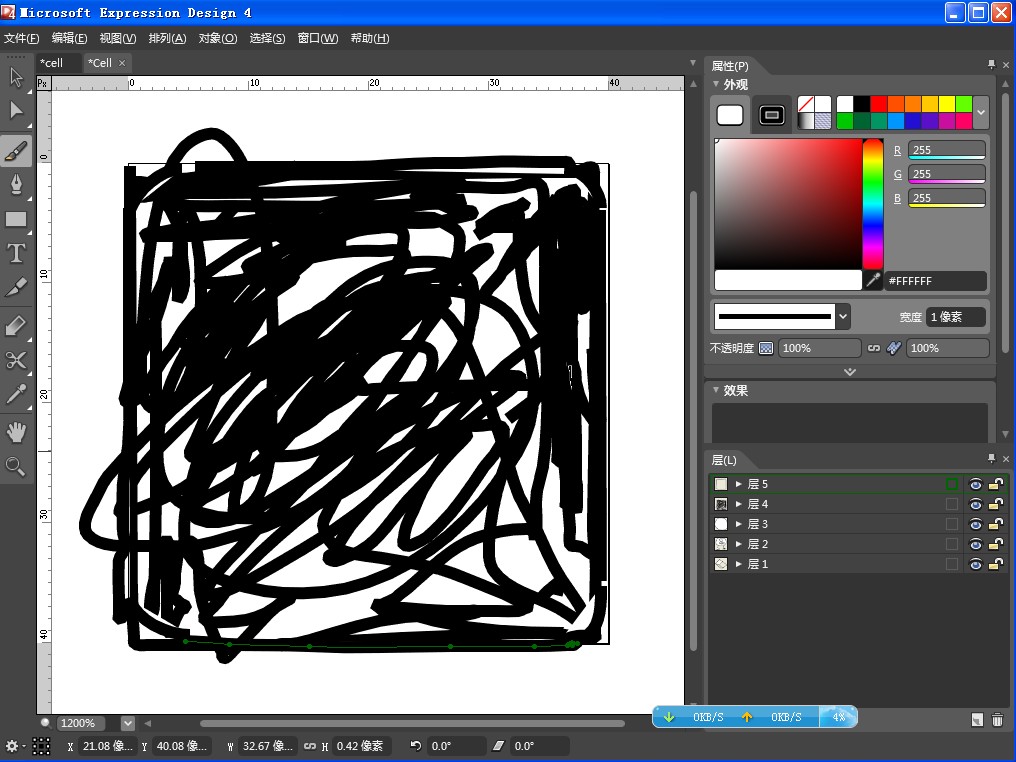Click the new layer icon

pos(977,719)
